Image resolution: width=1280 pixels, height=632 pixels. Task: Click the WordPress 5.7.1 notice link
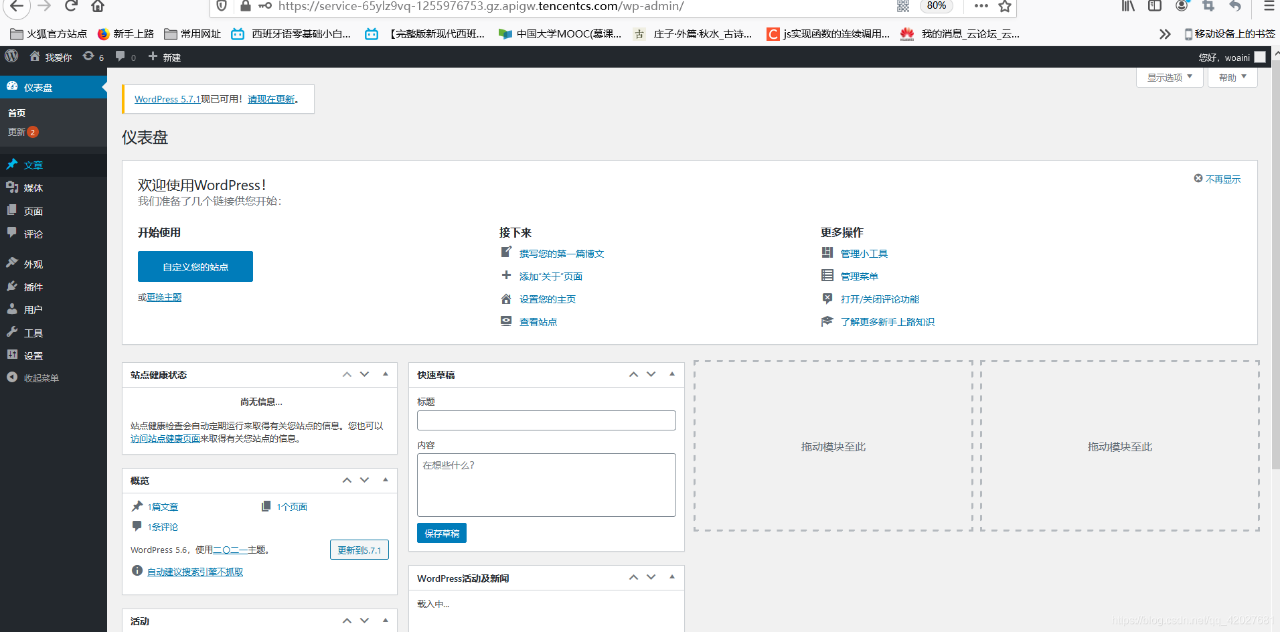[167, 99]
